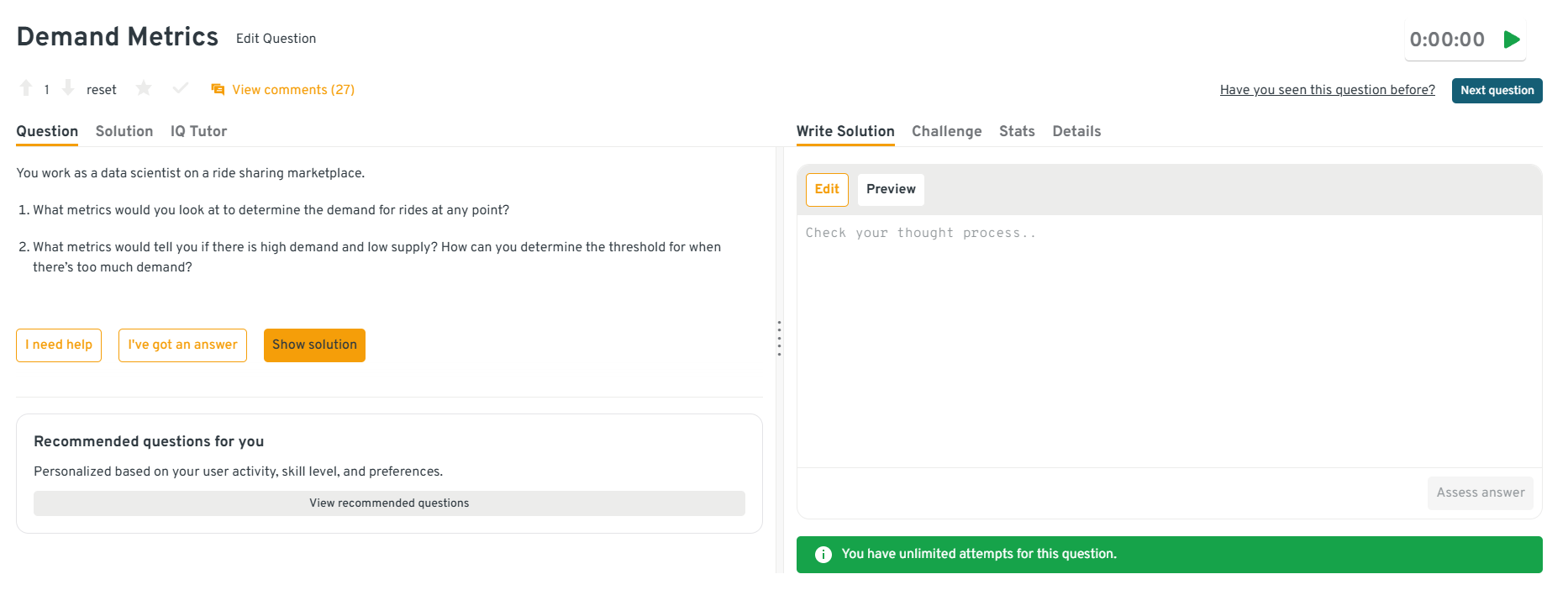Click the vertical panel divider handle
The height and width of the screenshot is (590, 1568).
[x=779, y=338]
